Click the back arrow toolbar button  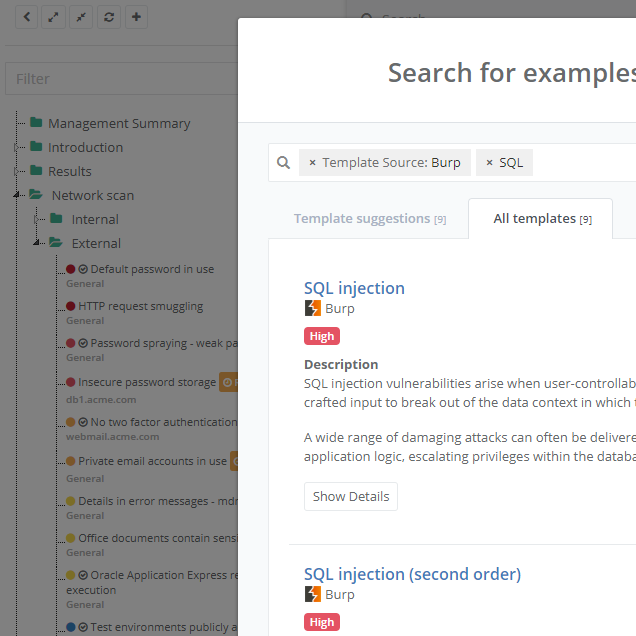click(27, 17)
